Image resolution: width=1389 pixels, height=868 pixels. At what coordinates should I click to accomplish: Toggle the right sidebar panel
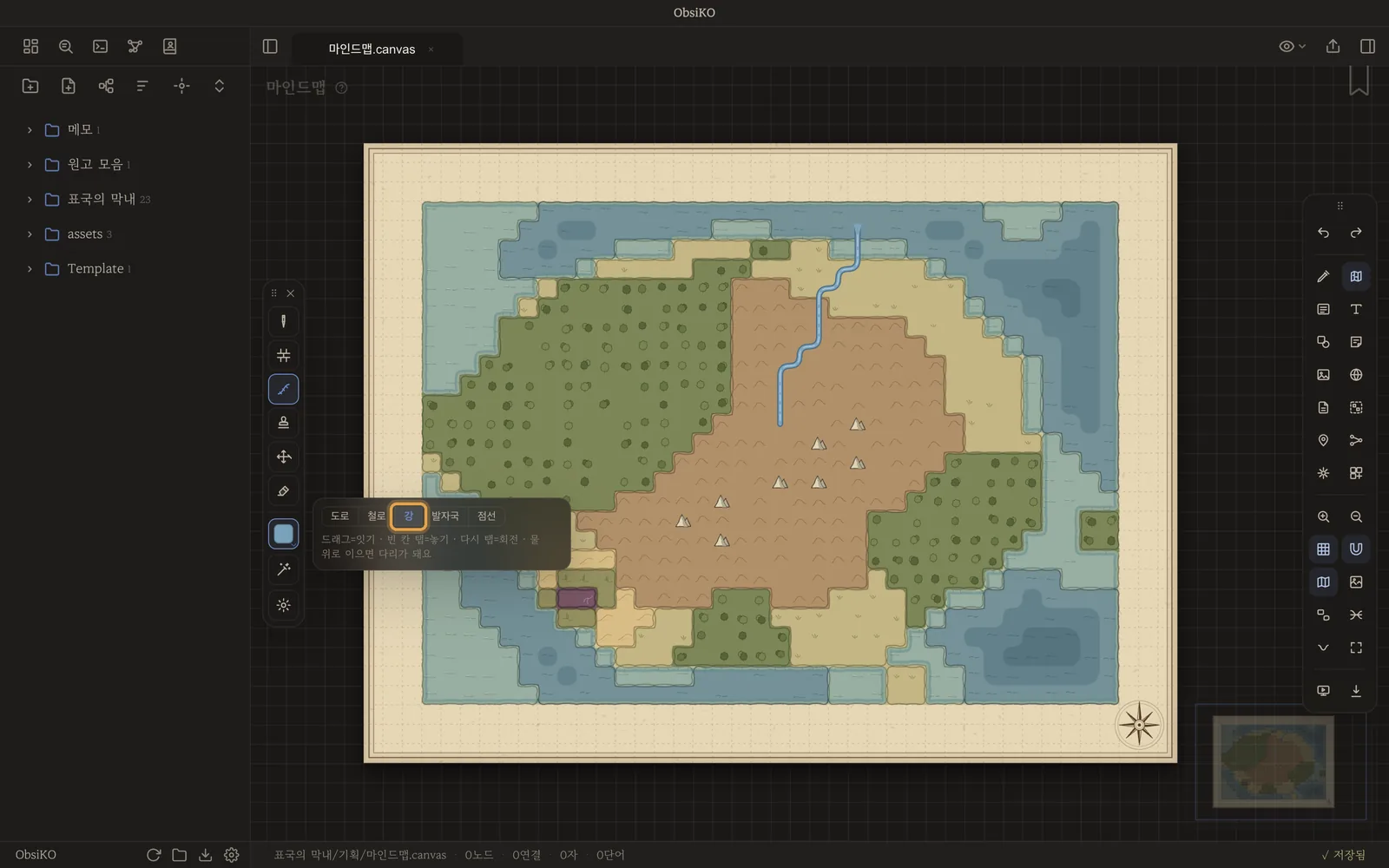click(1367, 46)
